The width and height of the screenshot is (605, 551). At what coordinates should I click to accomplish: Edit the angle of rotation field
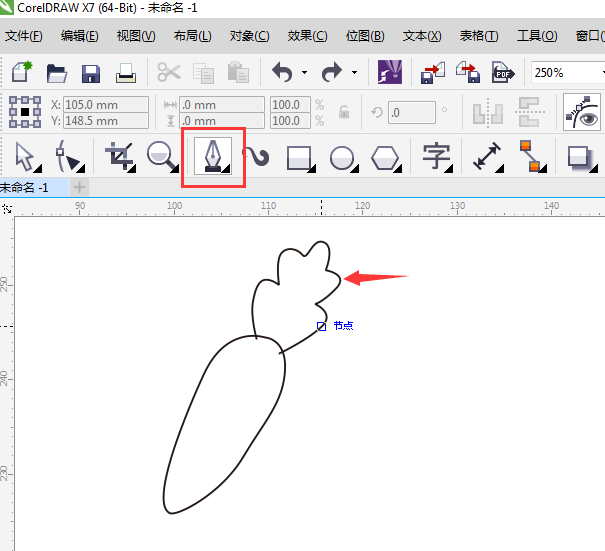(412, 113)
